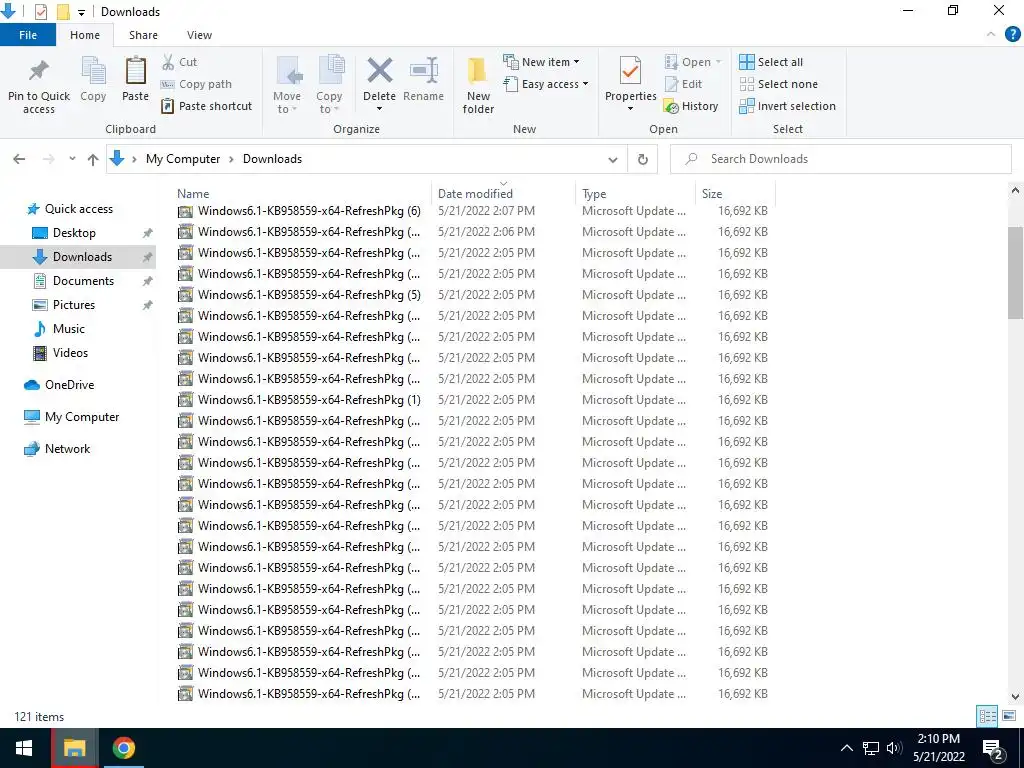Click the Search Downloads field
Viewport: 1024px width, 768px height.
click(840, 159)
